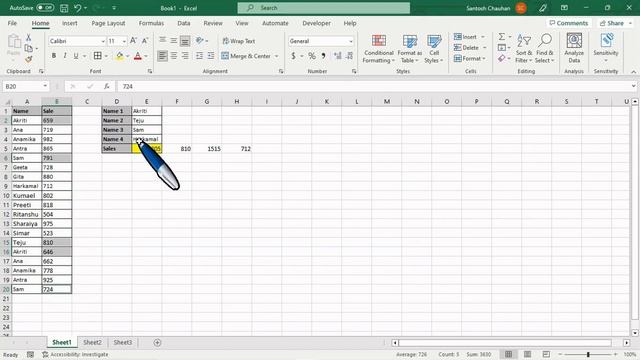Click the yellow Fill Color button
640x360 pixels.
point(120,56)
